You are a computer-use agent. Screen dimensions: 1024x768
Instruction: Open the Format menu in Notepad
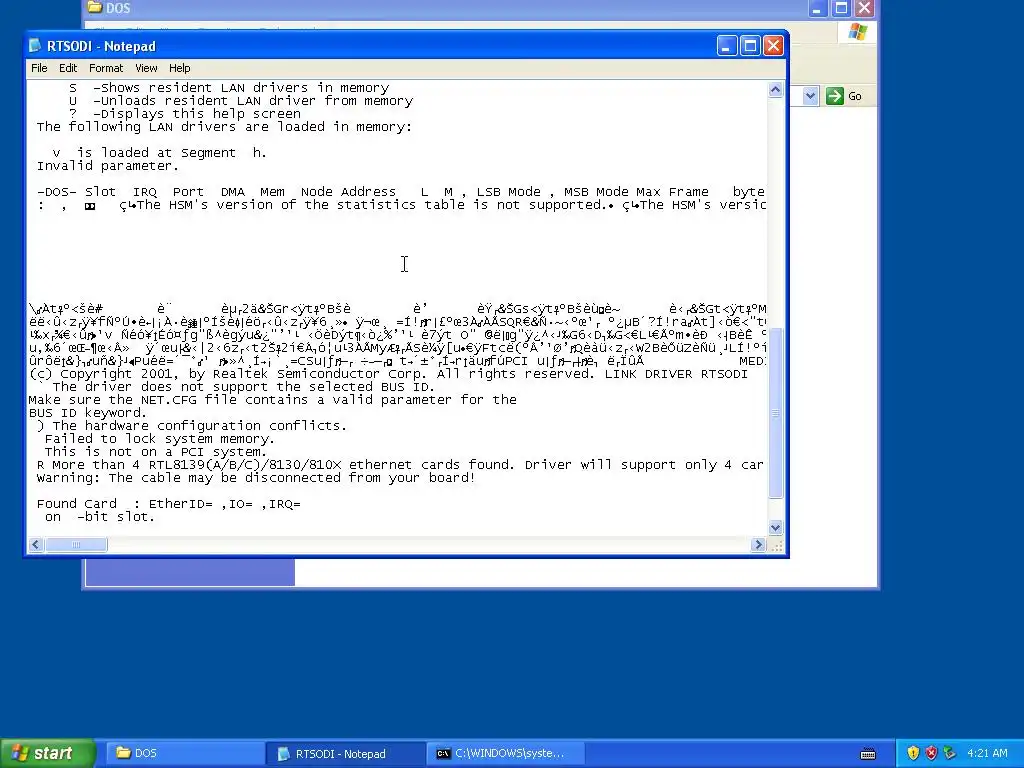(x=106, y=68)
